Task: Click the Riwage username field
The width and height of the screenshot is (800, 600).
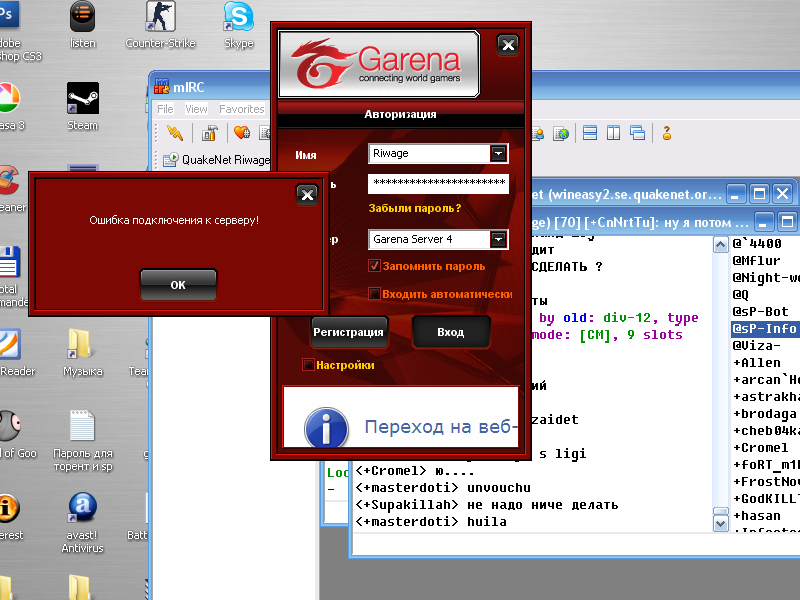Action: pos(429,154)
